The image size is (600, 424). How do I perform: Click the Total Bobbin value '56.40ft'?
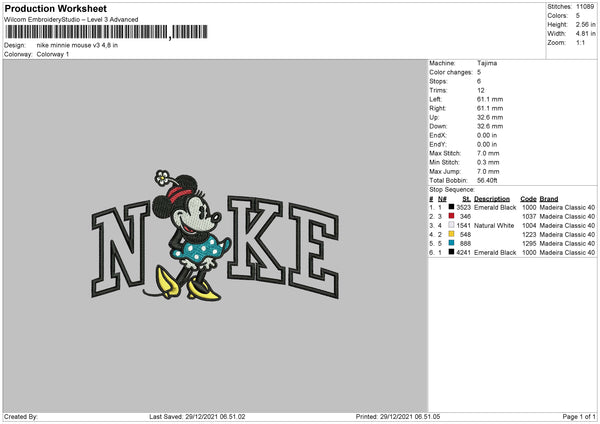[487, 180]
